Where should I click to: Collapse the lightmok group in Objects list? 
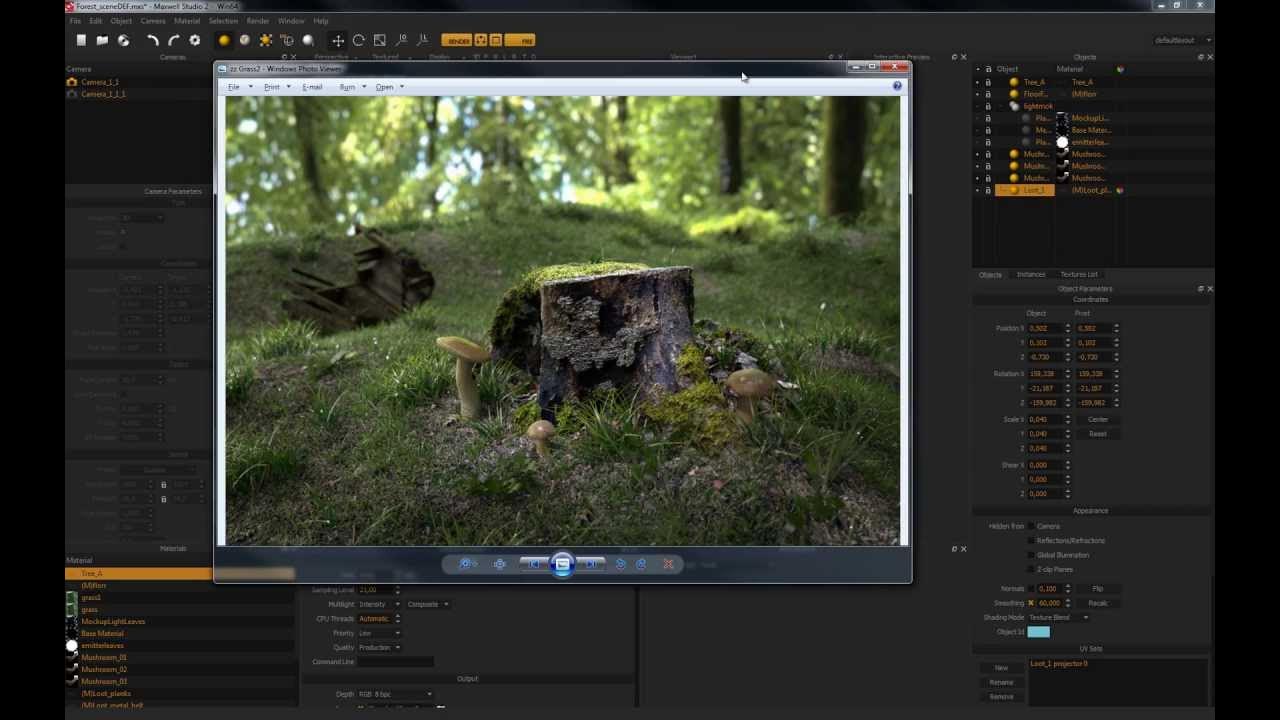[x=999, y=106]
